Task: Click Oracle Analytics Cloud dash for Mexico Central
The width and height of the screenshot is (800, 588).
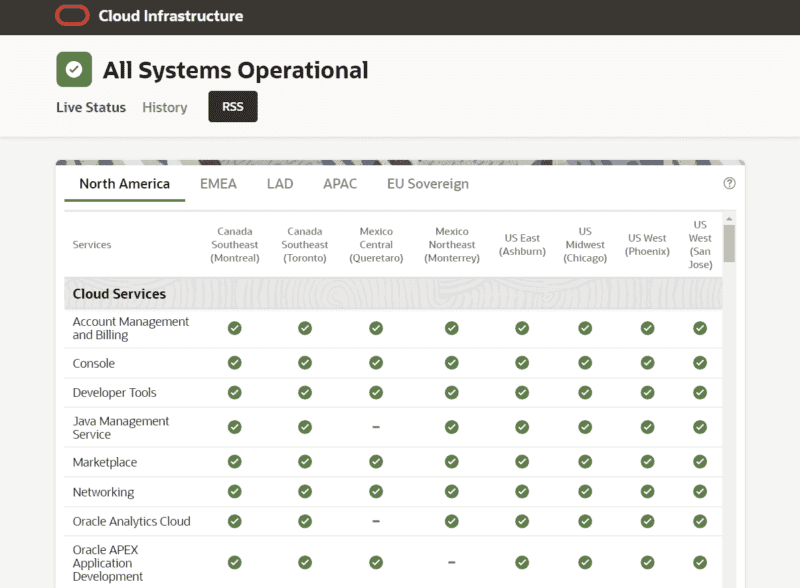Action: [375, 521]
